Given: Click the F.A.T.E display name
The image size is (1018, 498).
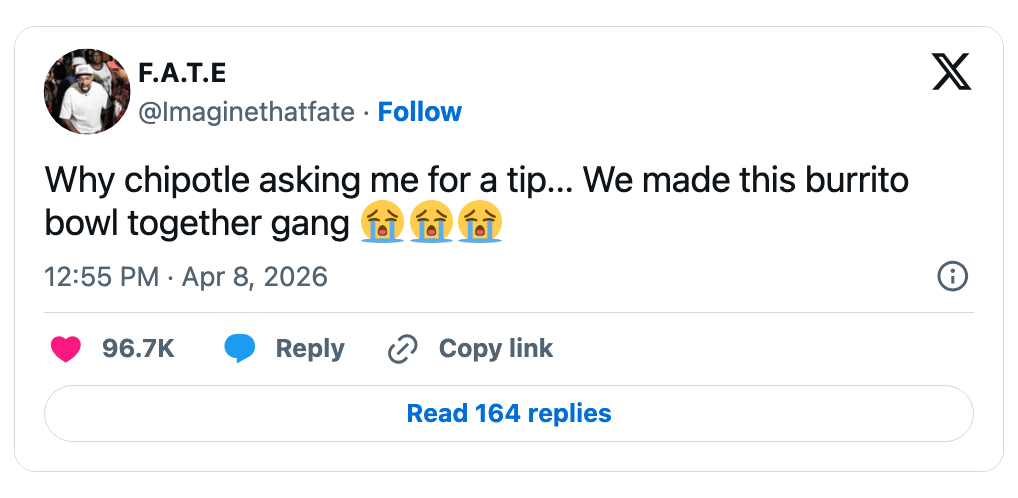Looking at the screenshot, I should [x=182, y=73].
